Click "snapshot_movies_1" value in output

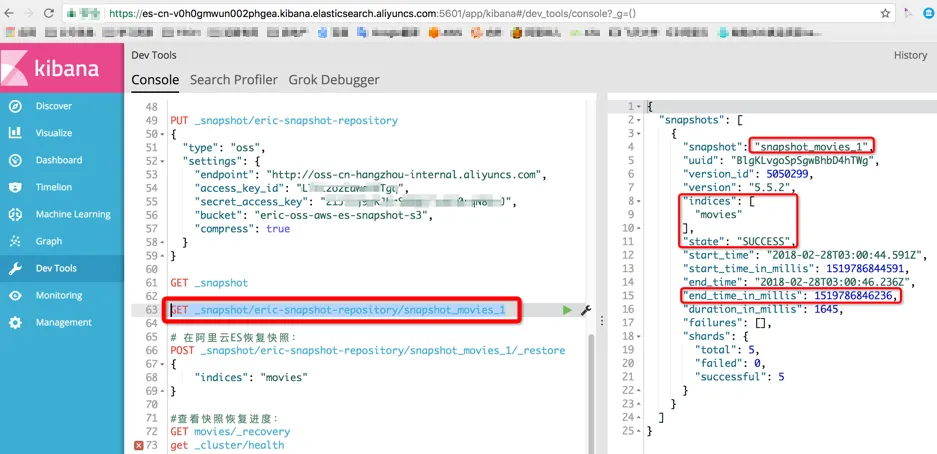coord(813,146)
